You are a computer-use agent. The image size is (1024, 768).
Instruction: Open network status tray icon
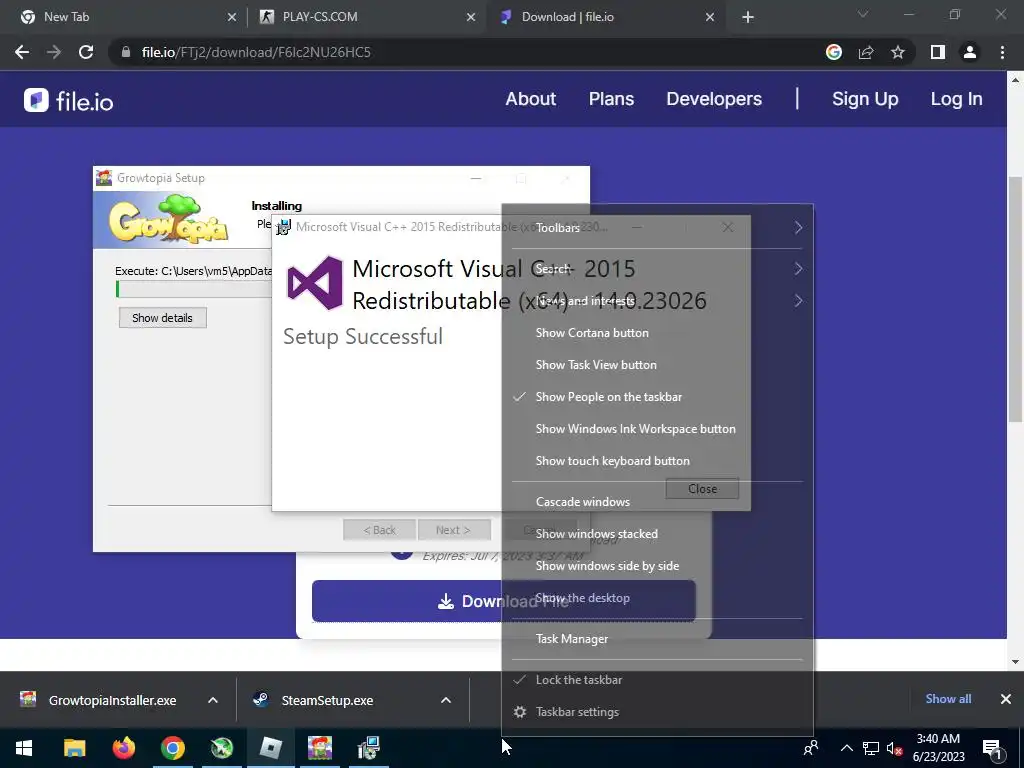click(x=871, y=748)
